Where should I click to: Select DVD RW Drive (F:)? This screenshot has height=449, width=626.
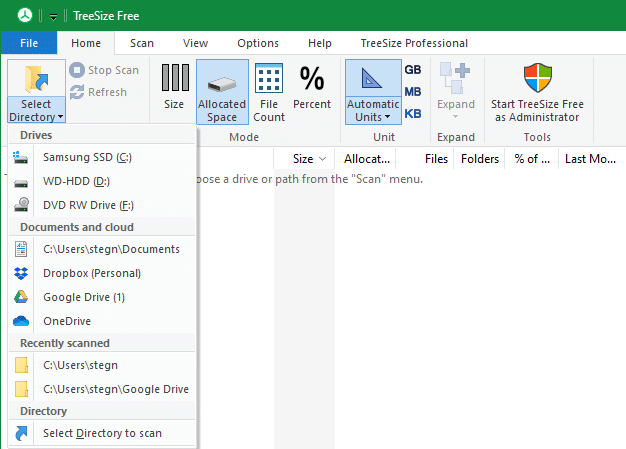coord(102,205)
